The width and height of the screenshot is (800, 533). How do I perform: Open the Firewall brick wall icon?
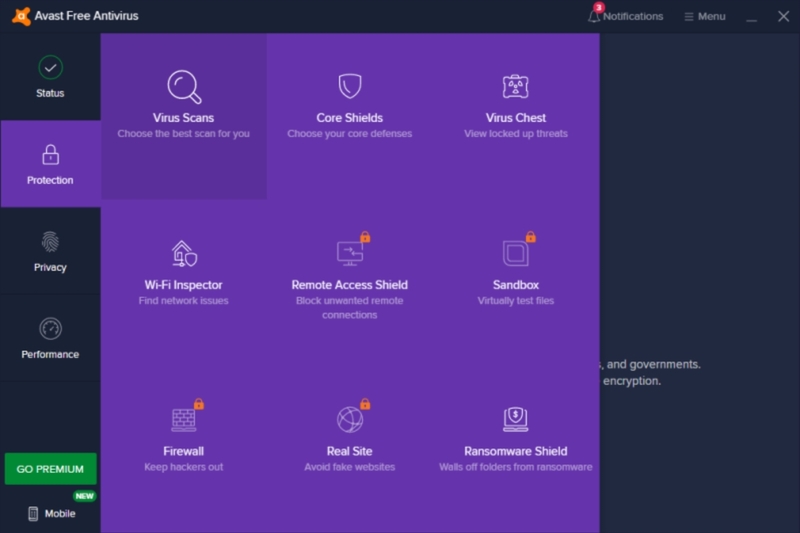tap(184, 420)
